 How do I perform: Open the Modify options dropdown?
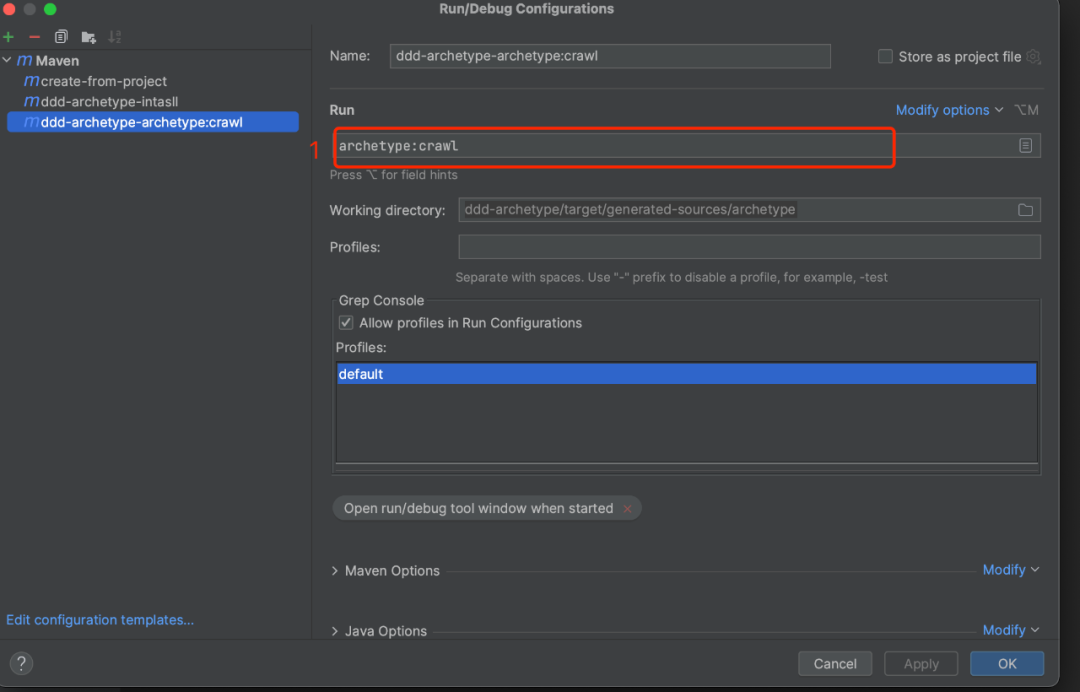[949, 110]
